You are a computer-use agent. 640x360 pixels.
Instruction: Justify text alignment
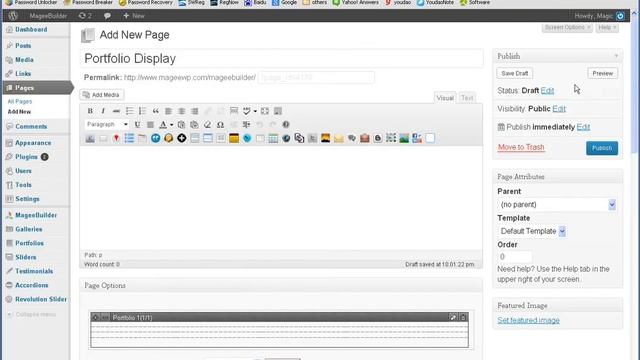tap(150, 124)
